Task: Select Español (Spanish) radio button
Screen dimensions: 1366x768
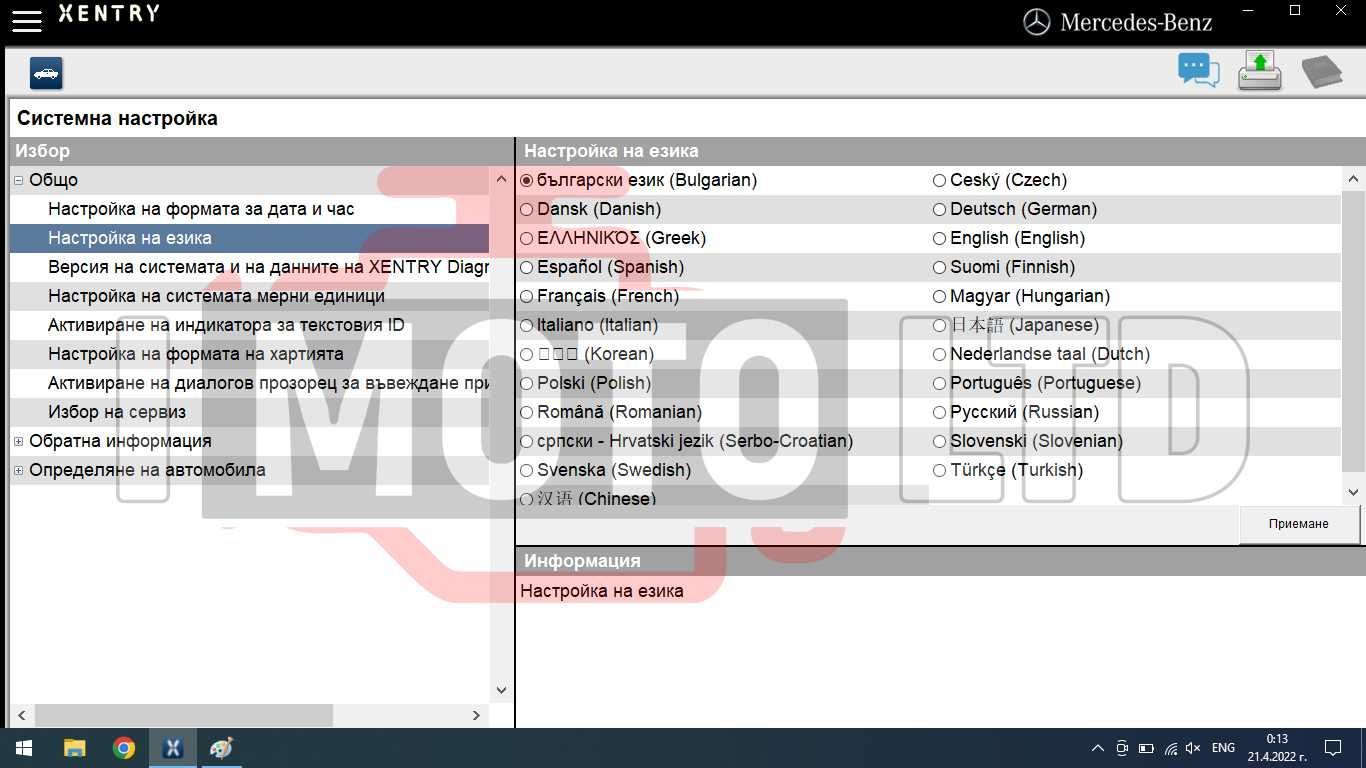Action: 526,268
